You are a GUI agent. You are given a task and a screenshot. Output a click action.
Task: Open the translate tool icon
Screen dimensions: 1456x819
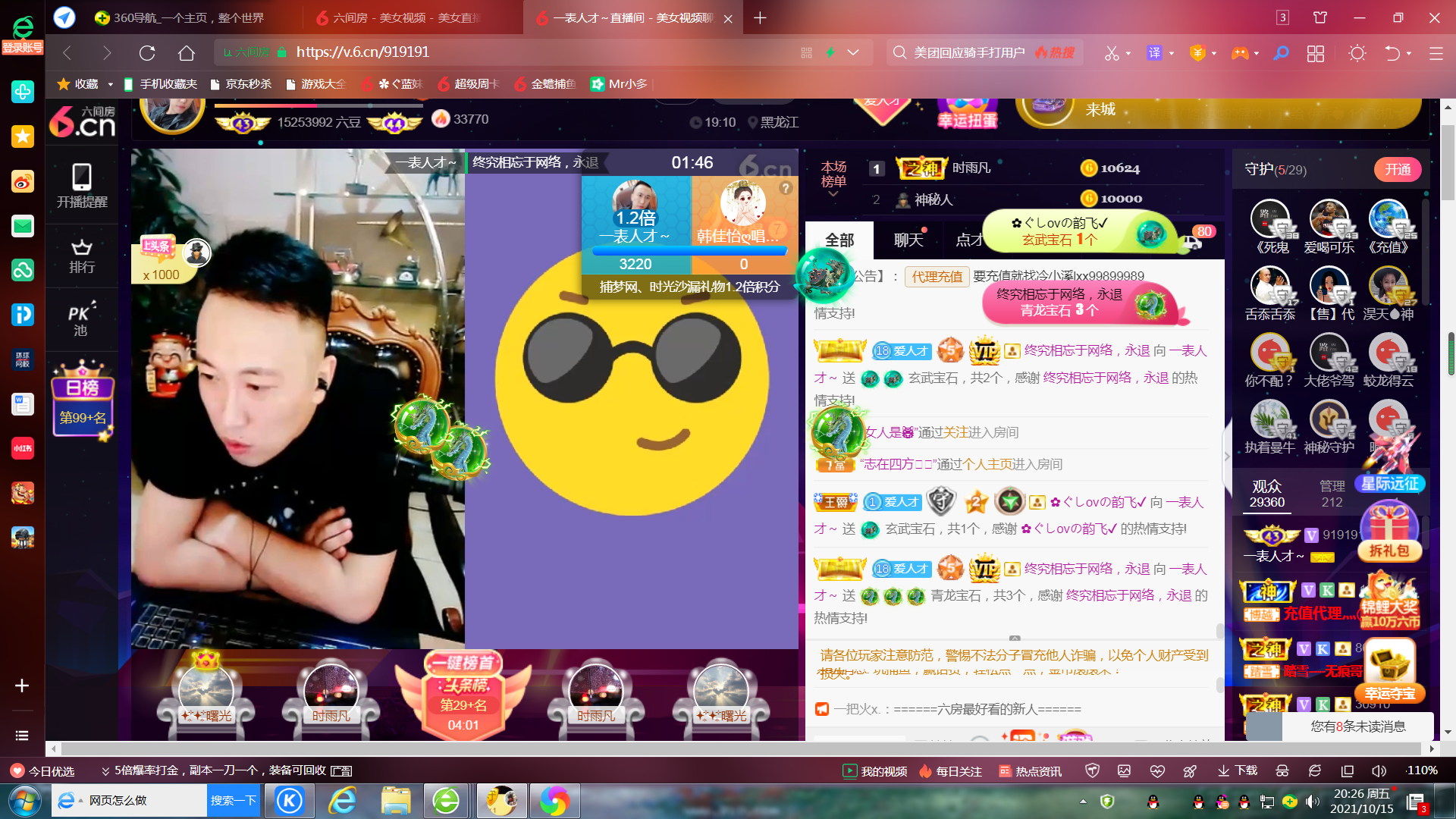(x=1154, y=52)
